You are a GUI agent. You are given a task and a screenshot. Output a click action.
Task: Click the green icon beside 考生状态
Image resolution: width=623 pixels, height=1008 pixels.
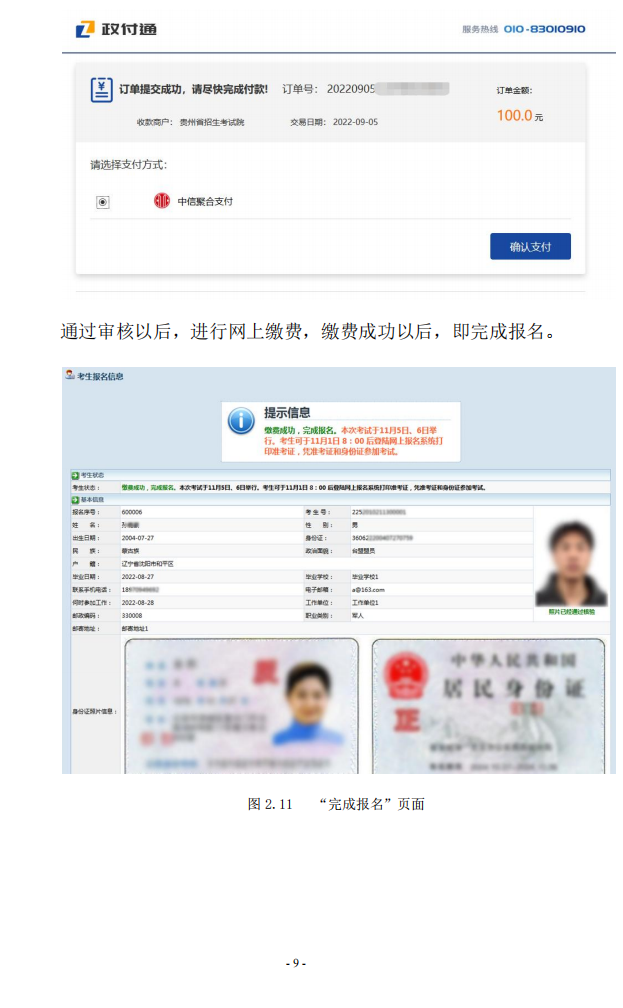[x=75, y=475]
